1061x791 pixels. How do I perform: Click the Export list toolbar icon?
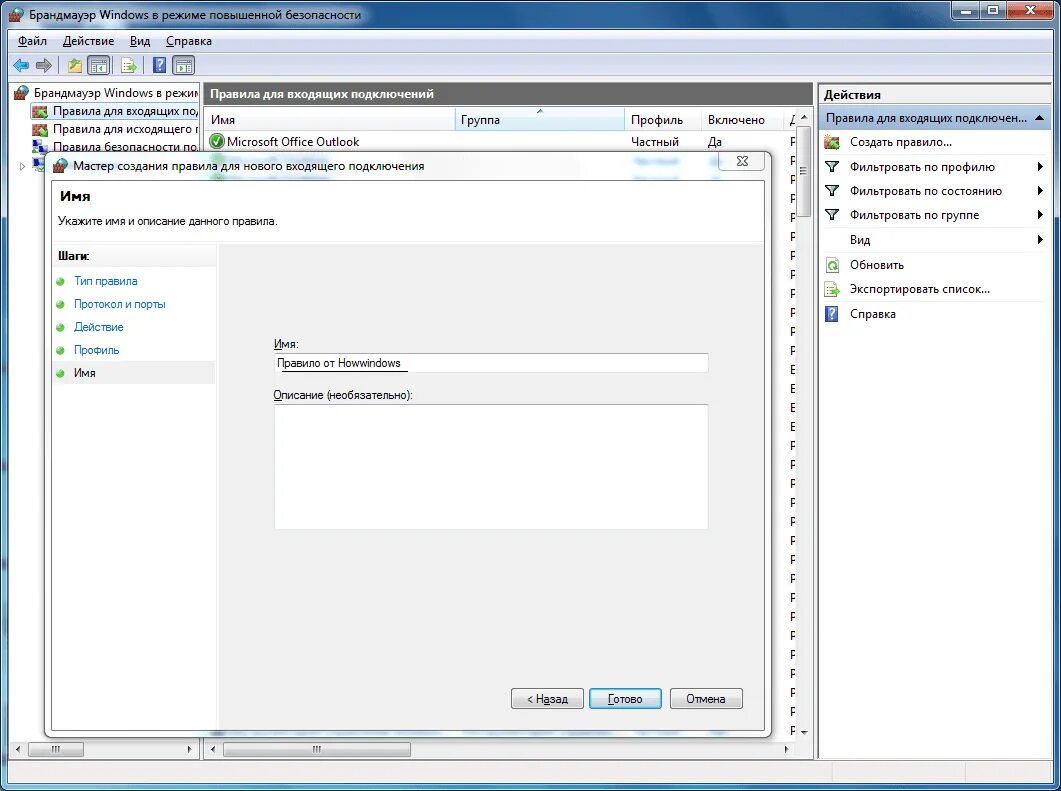pyautogui.click(x=129, y=66)
